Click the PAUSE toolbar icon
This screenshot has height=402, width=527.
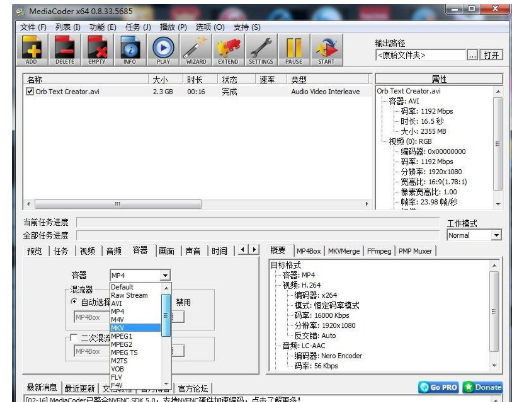coord(293,50)
